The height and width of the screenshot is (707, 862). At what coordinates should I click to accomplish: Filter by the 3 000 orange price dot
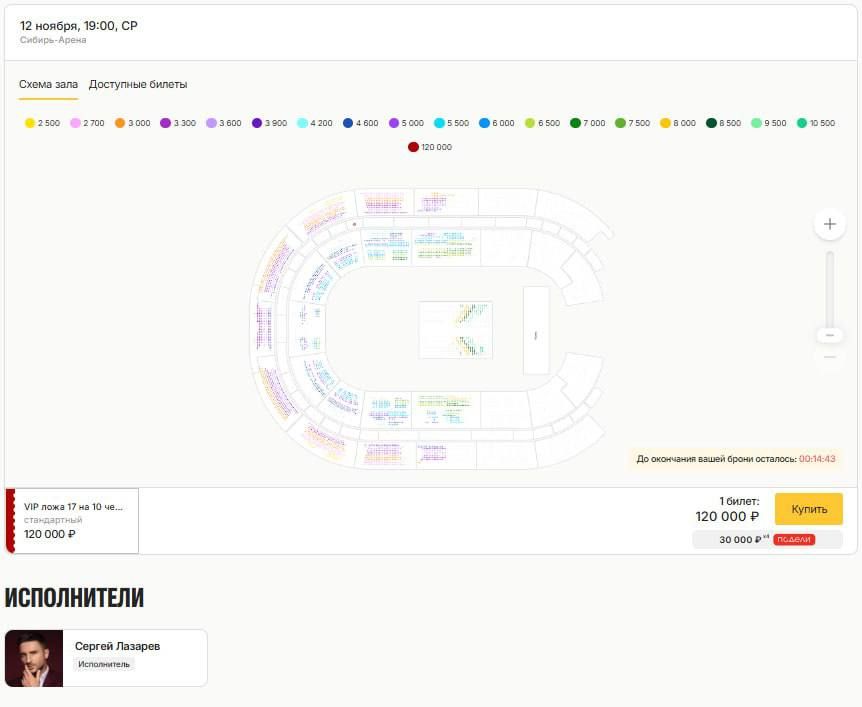click(x=120, y=123)
